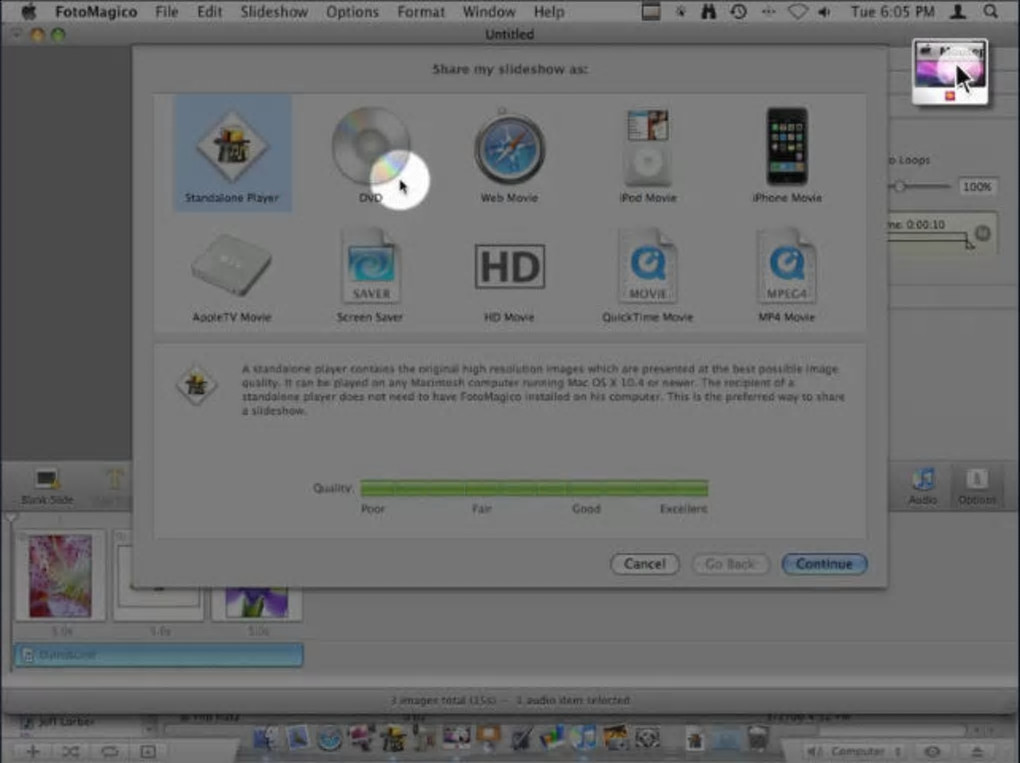Select the Standalone Player export option
1020x763 pixels.
click(x=232, y=154)
